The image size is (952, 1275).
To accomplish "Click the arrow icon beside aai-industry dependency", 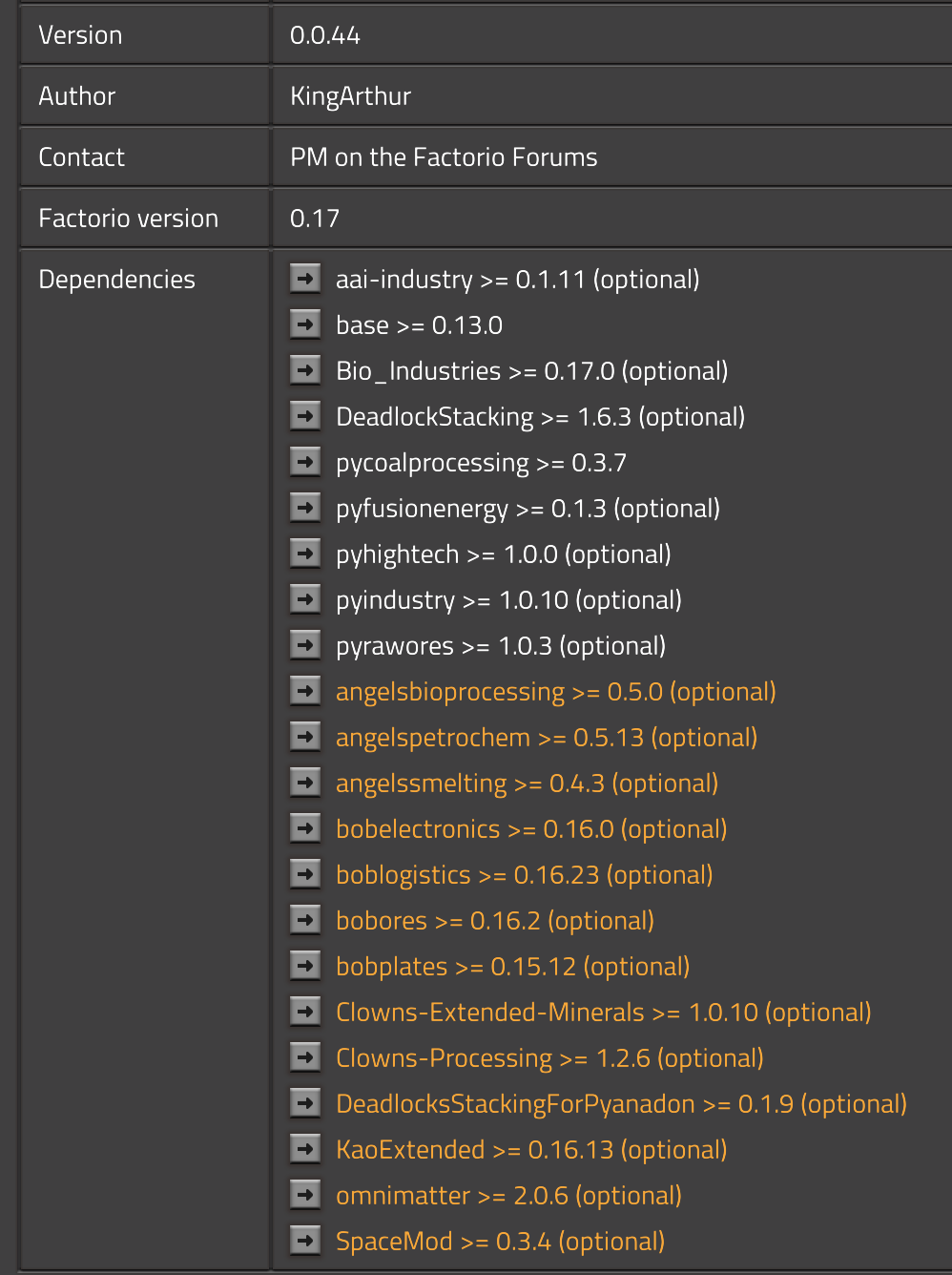I will point(305,279).
